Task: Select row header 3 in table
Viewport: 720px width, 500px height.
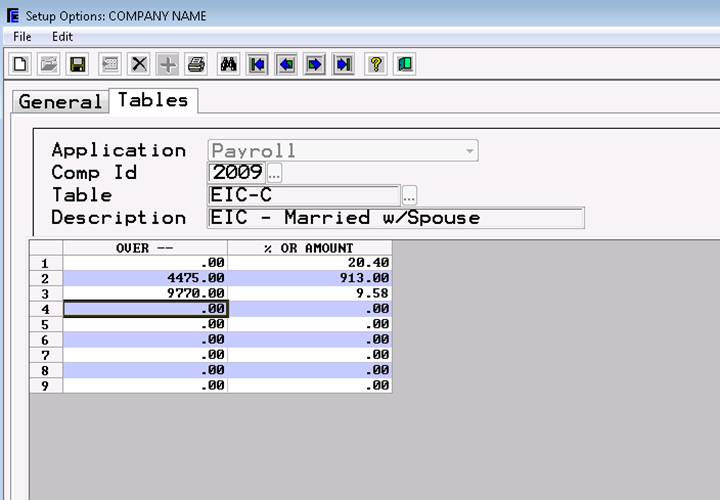Action: point(46,293)
